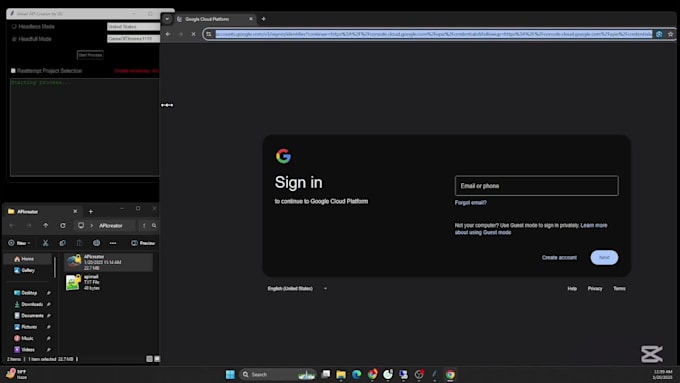
Task: Select the APIcreator application file
Action: click(x=108, y=262)
